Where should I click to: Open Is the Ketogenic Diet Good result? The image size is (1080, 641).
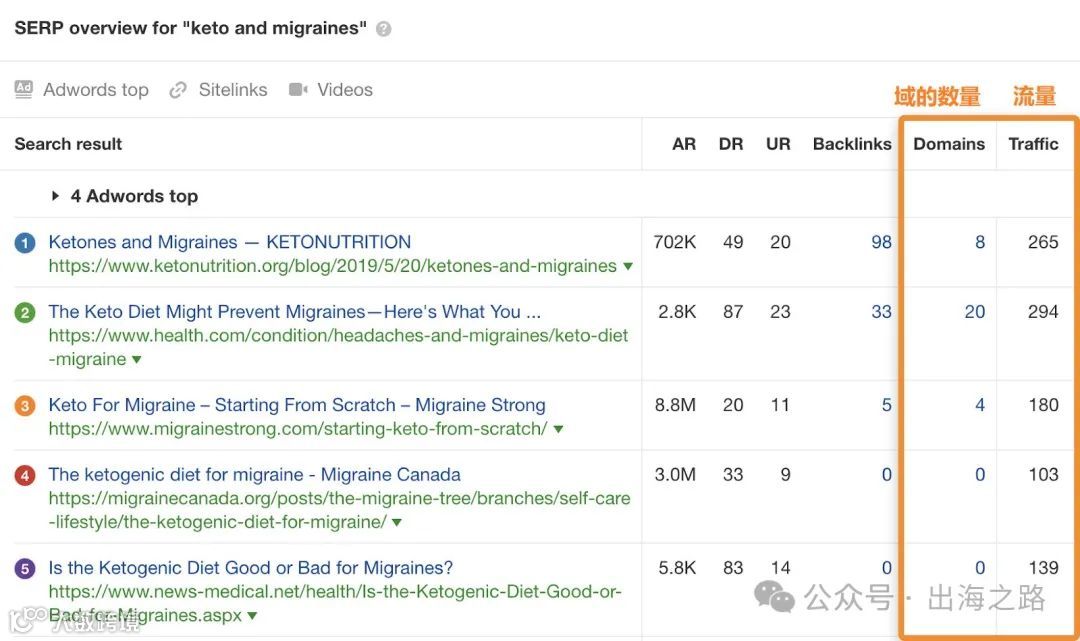[250, 568]
